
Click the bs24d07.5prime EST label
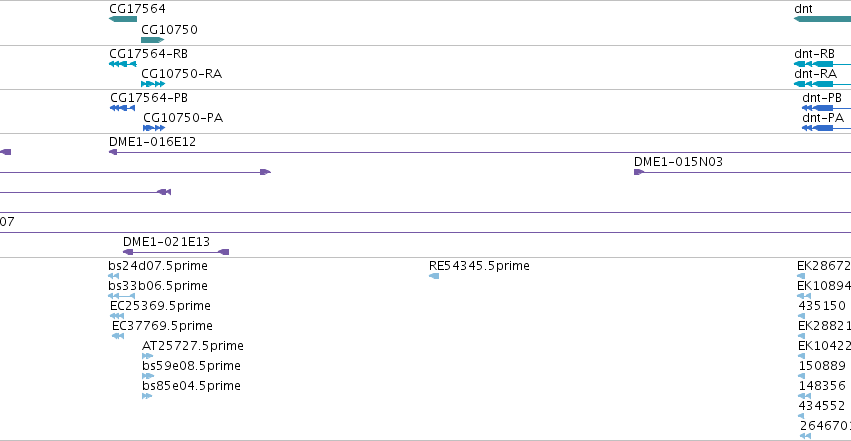pos(158,266)
